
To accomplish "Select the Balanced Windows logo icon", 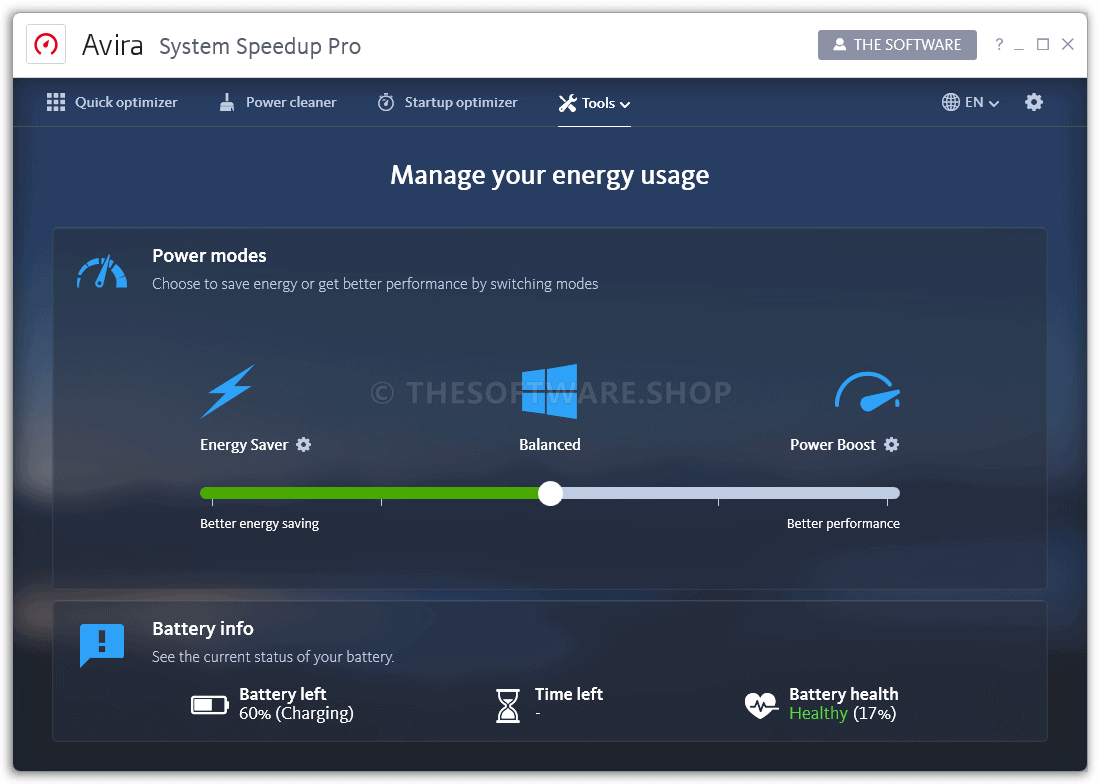I will click(x=549, y=391).
